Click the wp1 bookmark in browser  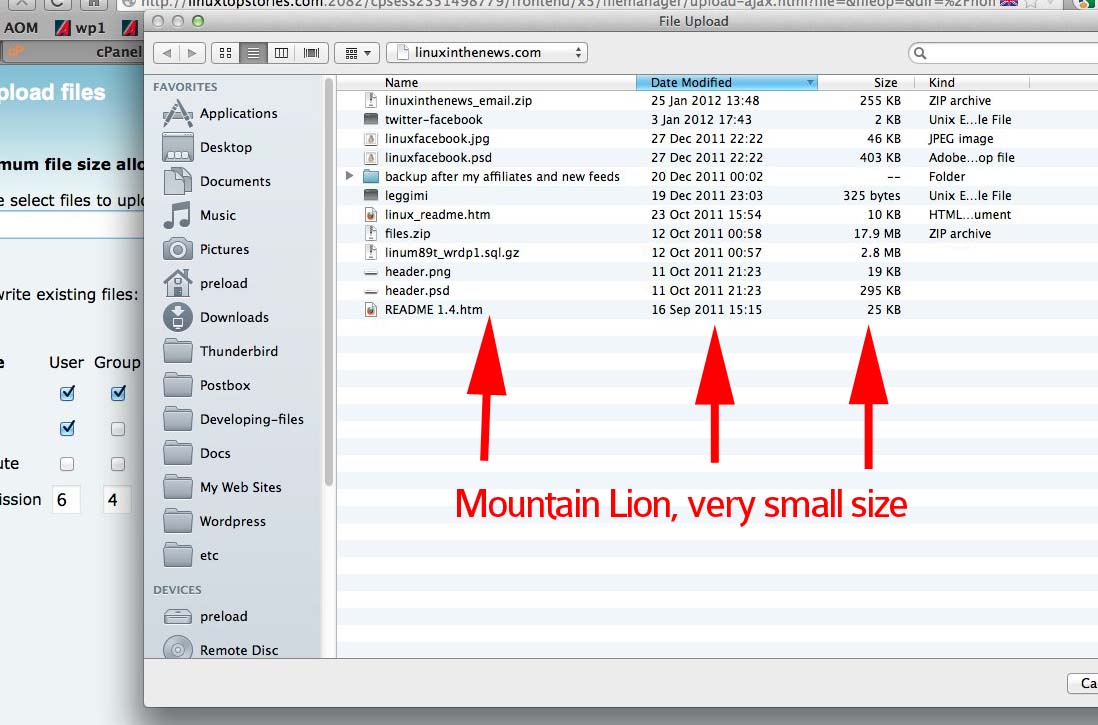point(81,28)
